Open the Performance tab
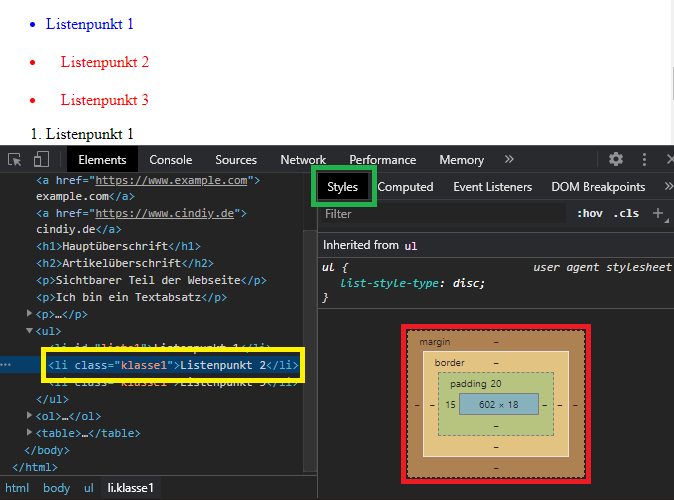The image size is (674, 500). [x=383, y=160]
